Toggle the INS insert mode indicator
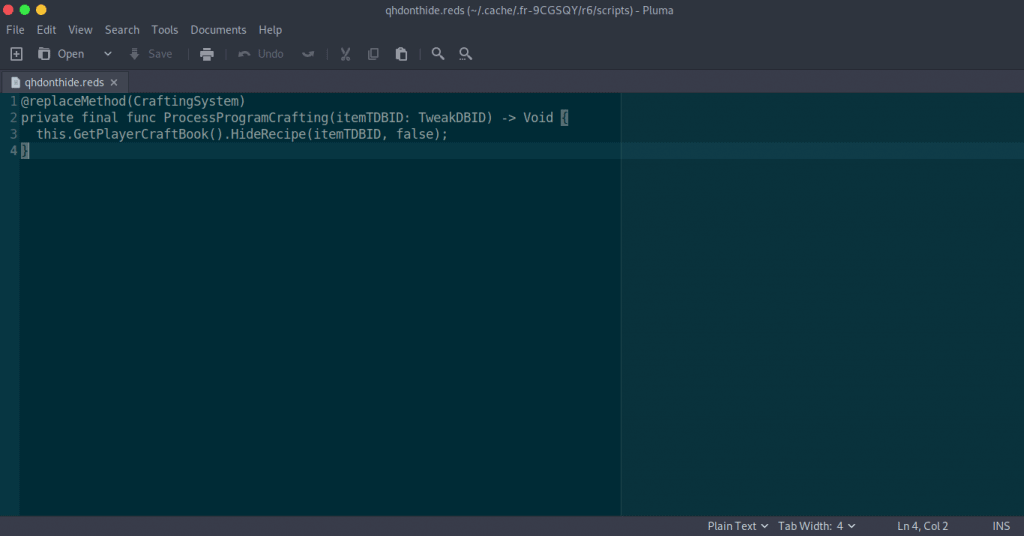 coord(1000,526)
